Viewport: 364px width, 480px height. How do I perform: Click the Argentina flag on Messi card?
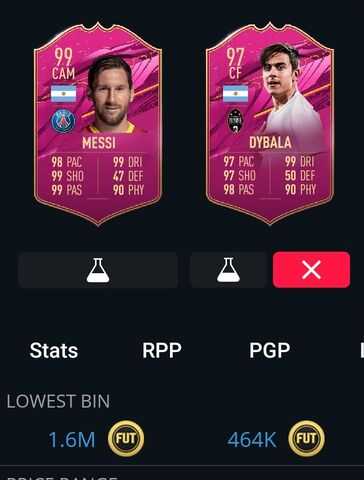click(63, 94)
